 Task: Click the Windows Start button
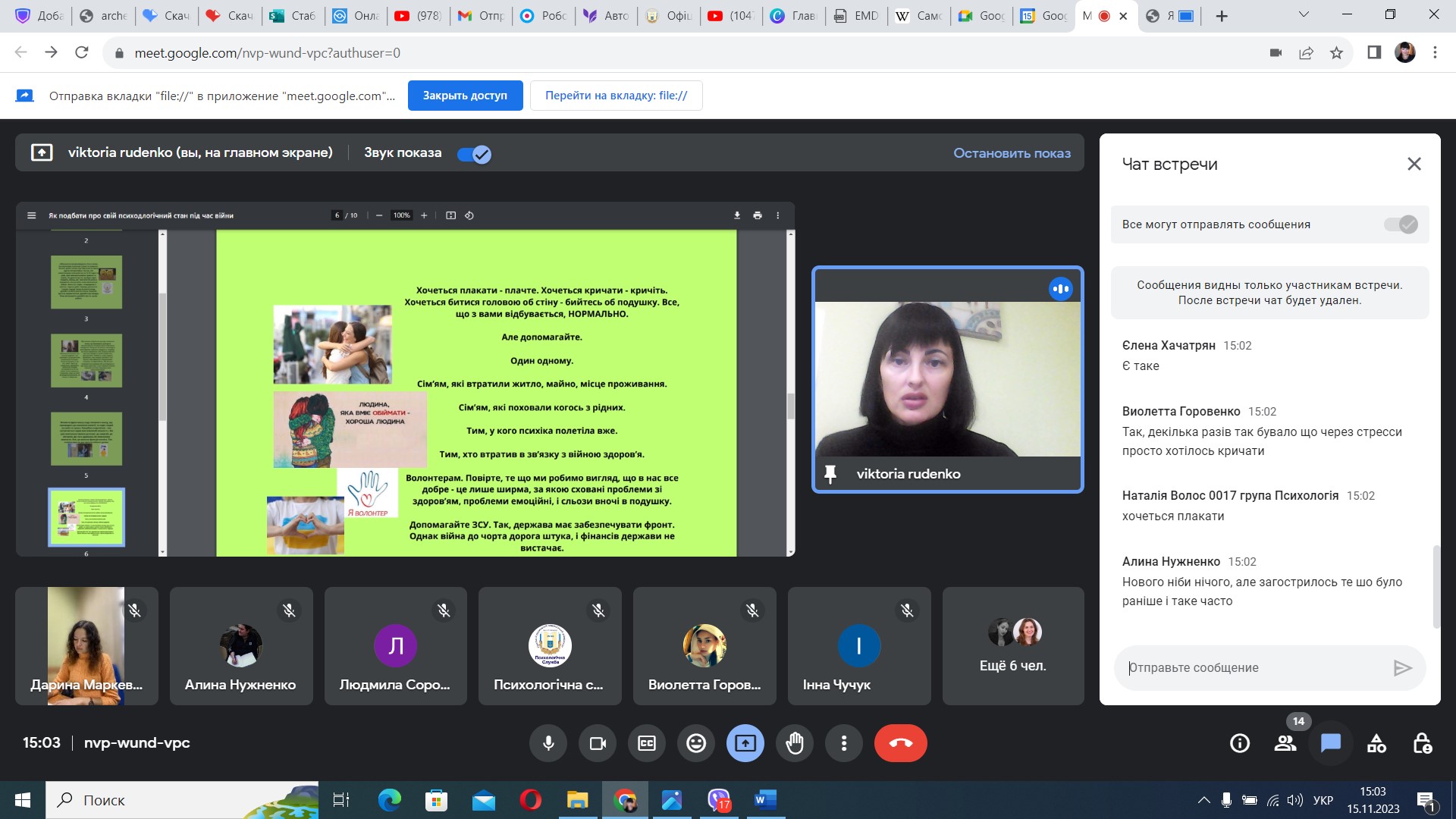[23, 800]
